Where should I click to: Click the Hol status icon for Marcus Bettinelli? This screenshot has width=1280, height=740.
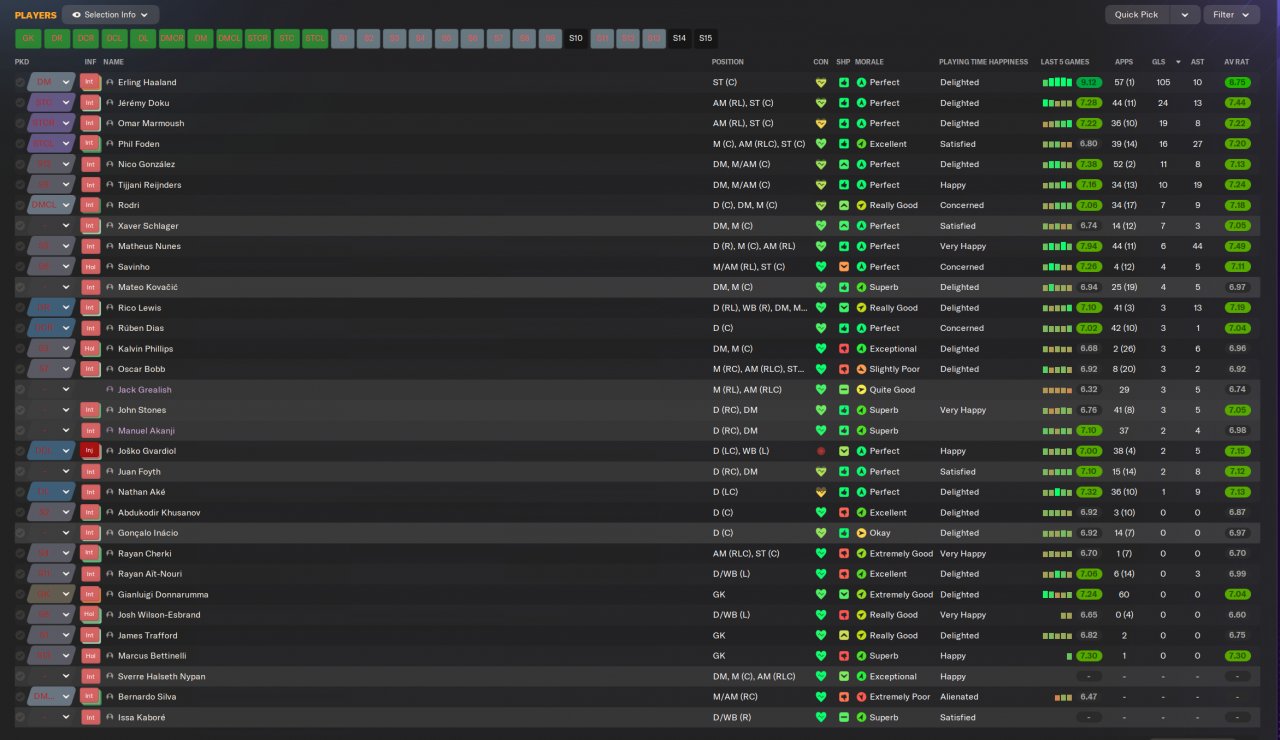pos(90,656)
